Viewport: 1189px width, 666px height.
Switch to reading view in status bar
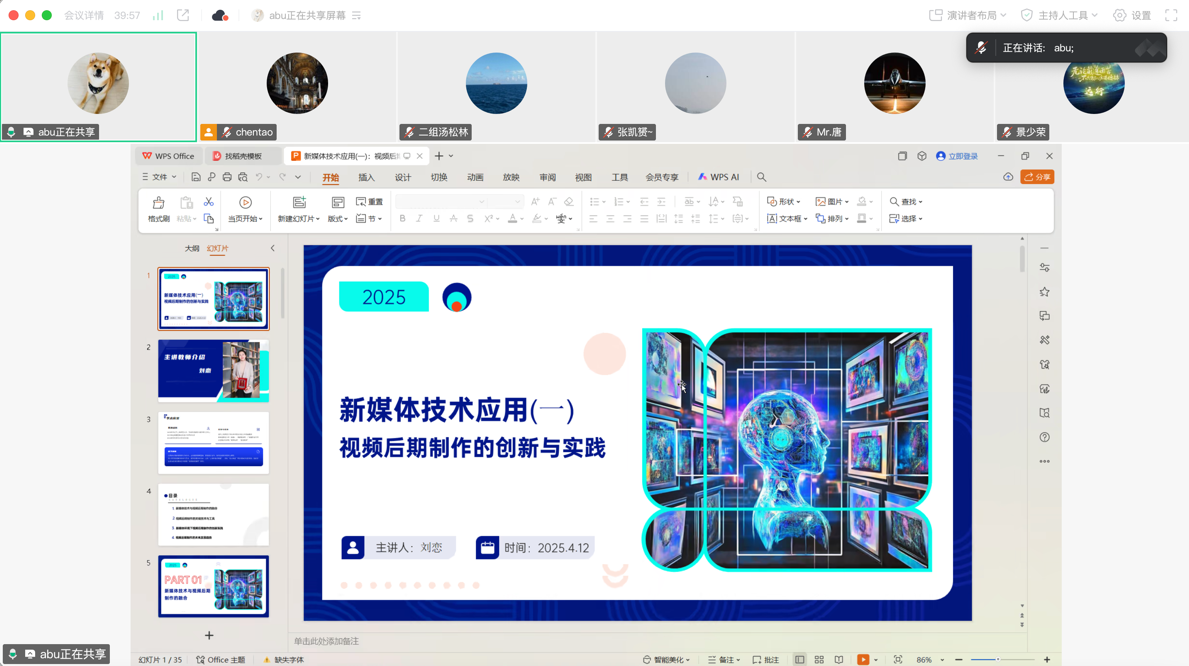coord(838,660)
